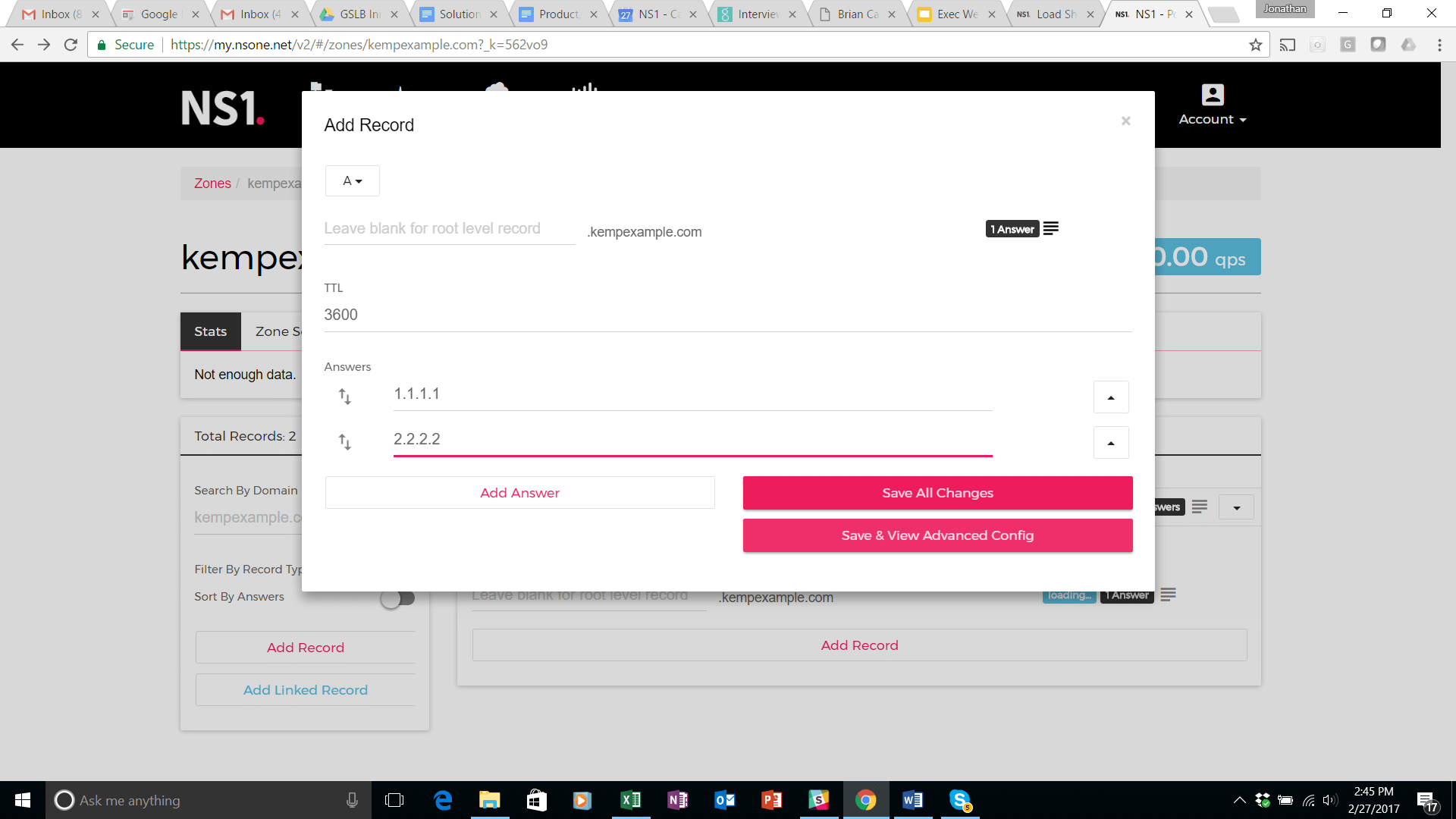
Task: Bookmark page with the star icon
Action: 1256,45
